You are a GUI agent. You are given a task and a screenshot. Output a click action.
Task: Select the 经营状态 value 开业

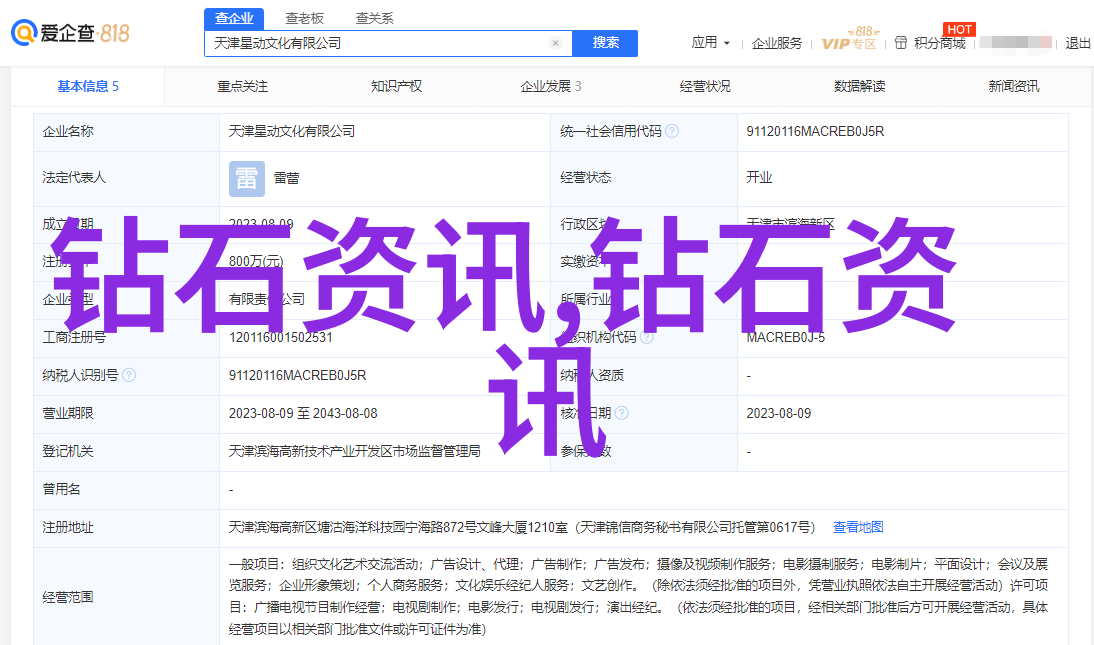pos(759,177)
